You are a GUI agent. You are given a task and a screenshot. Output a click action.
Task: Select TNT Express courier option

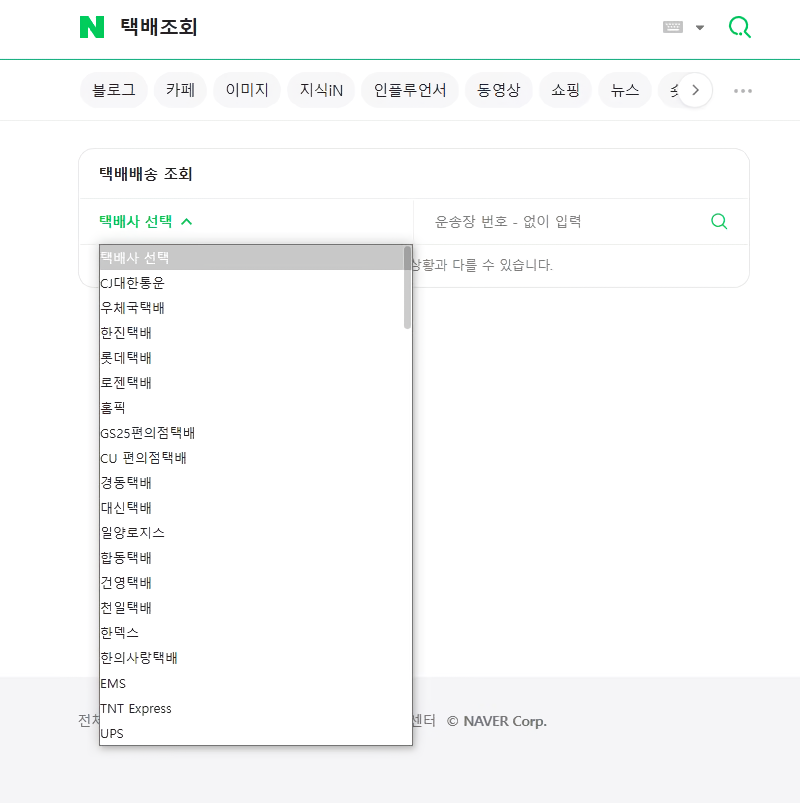[136, 708]
